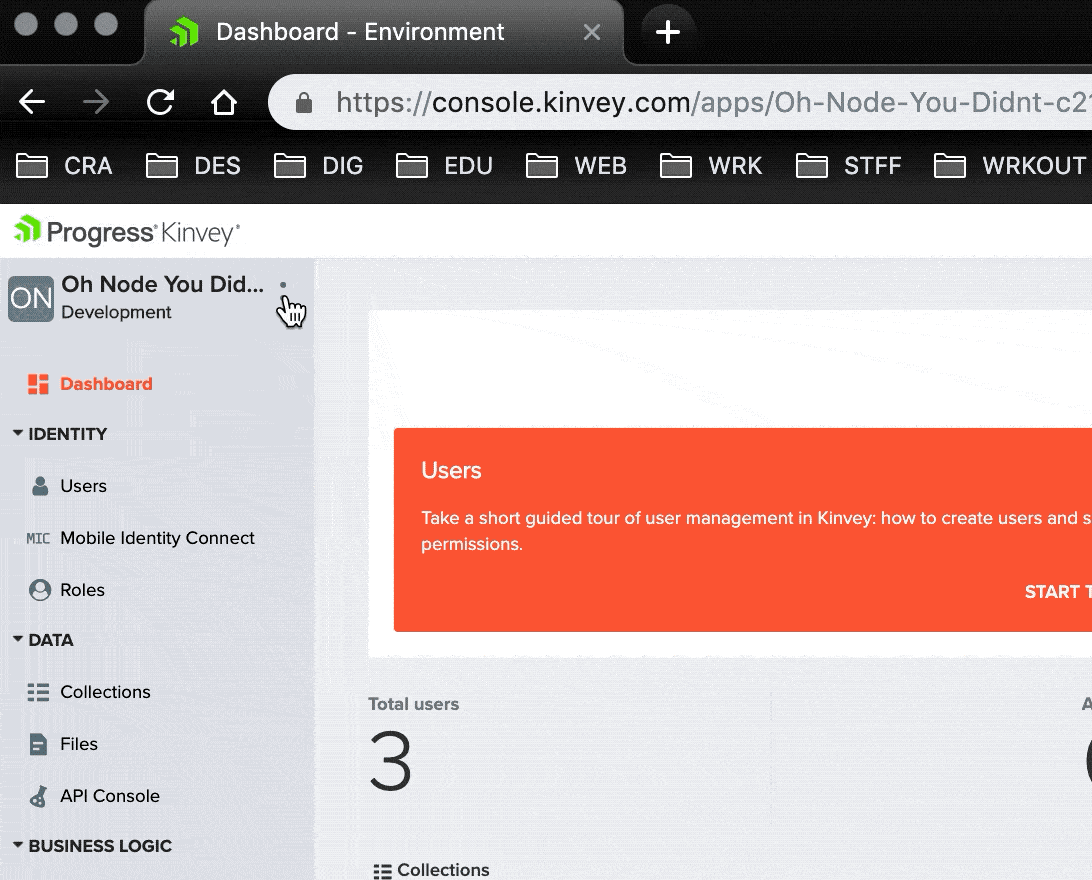1092x880 pixels.
Task: Click the browser address bar URL
Action: click(700, 102)
